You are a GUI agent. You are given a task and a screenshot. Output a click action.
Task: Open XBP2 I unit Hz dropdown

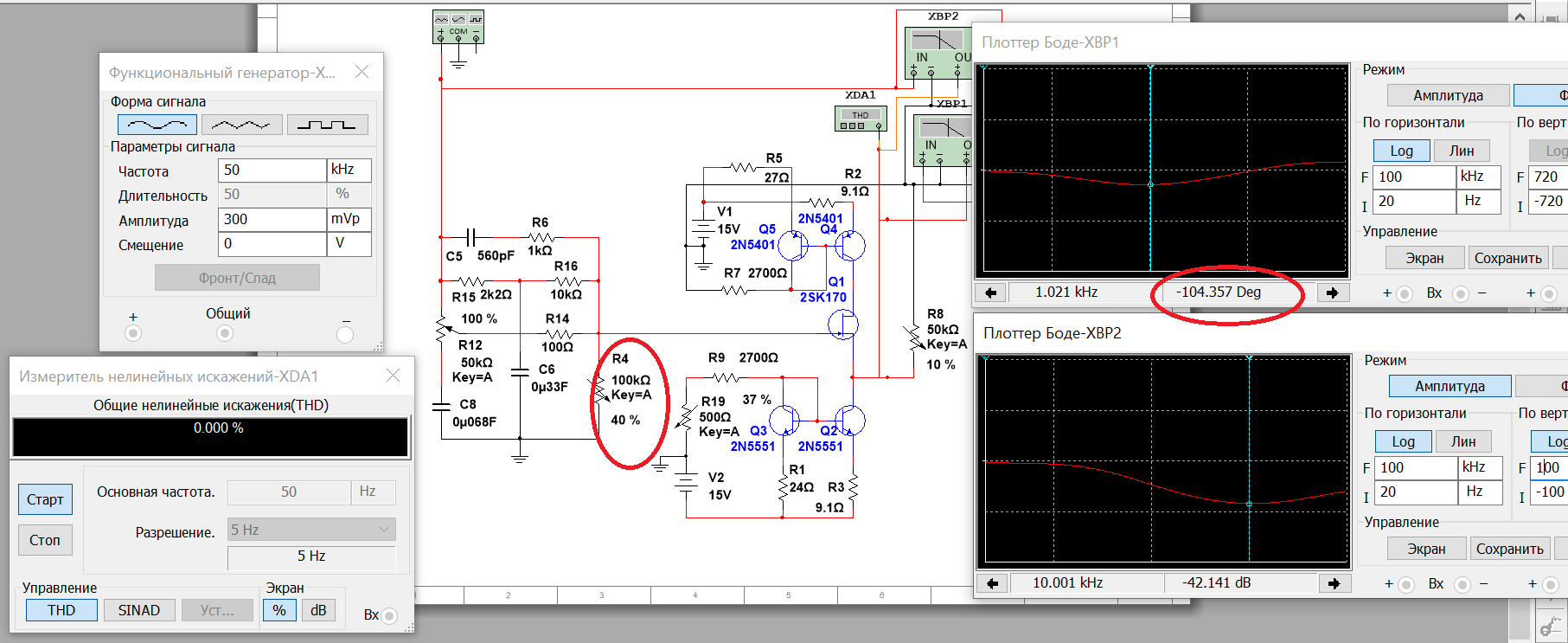pos(1482,492)
